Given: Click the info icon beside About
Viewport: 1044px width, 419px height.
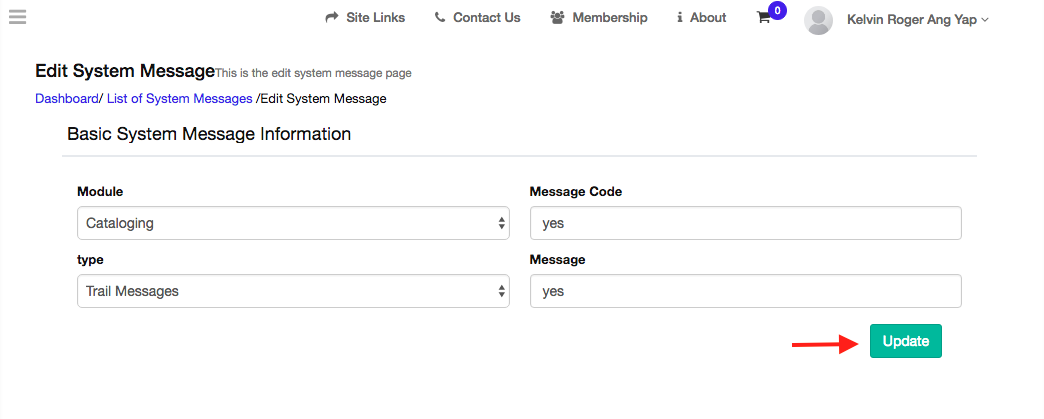Looking at the screenshot, I should [x=680, y=18].
